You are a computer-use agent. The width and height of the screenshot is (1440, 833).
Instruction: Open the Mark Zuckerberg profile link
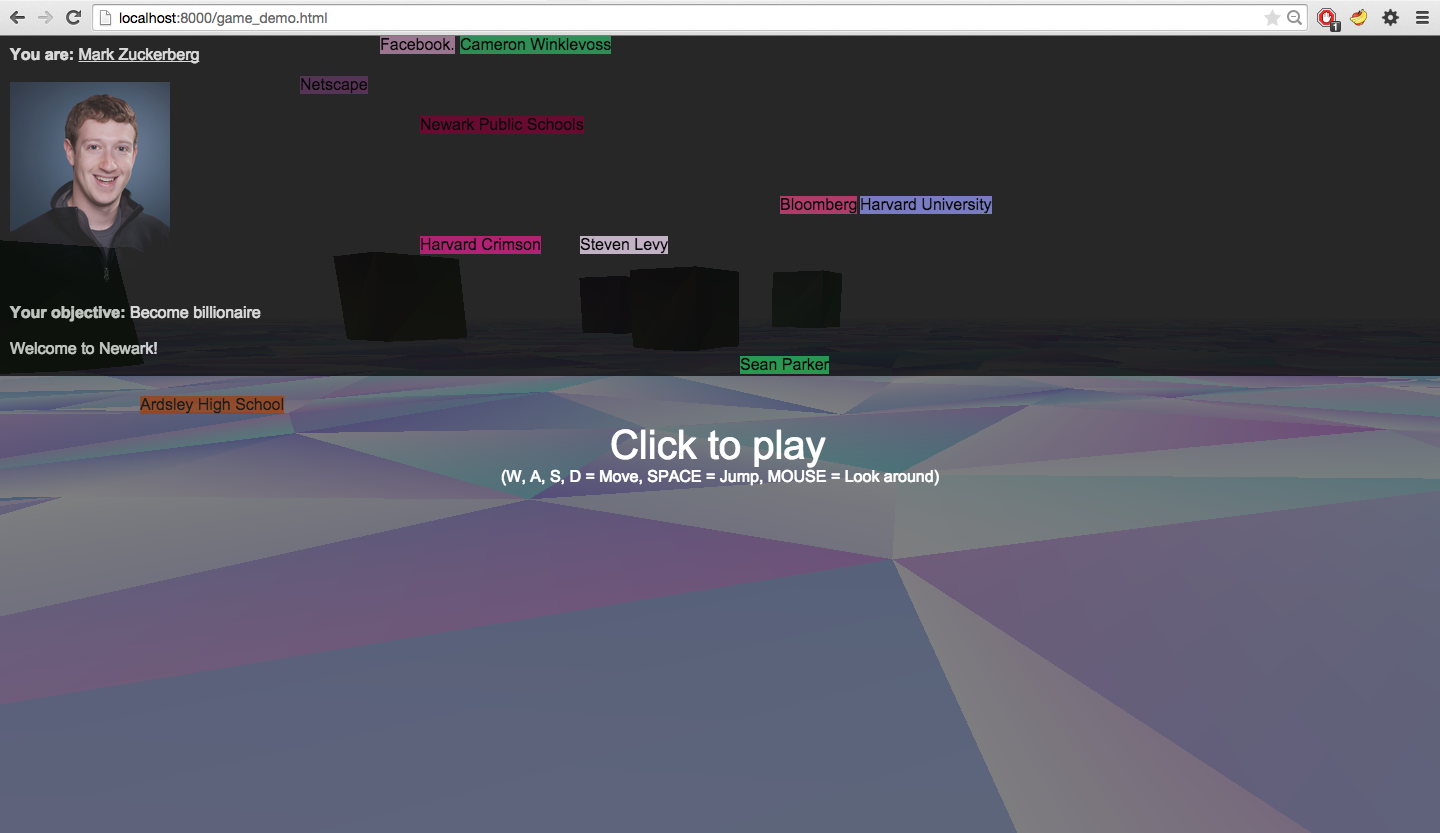click(x=138, y=54)
